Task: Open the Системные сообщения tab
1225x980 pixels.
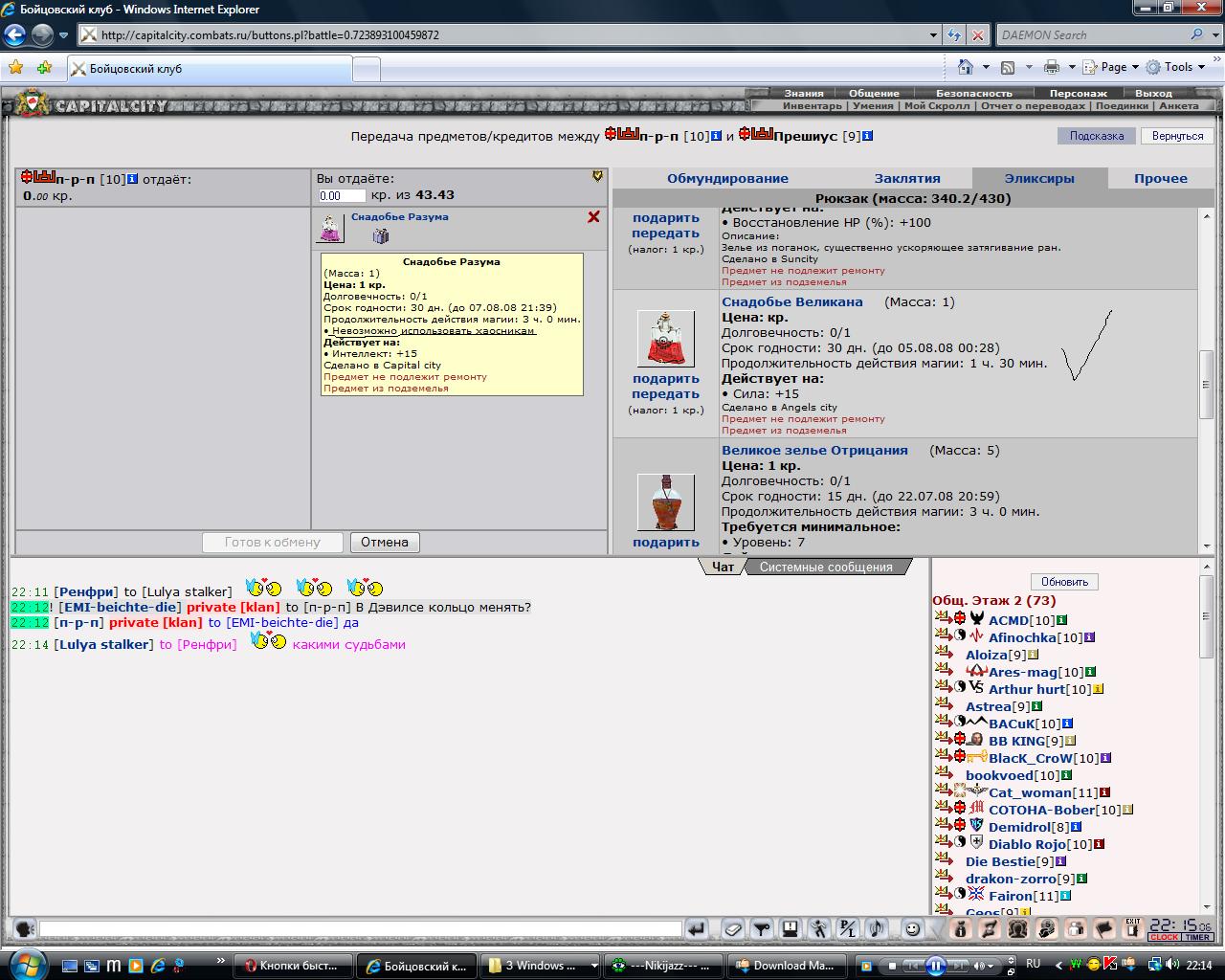Action: click(826, 567)
